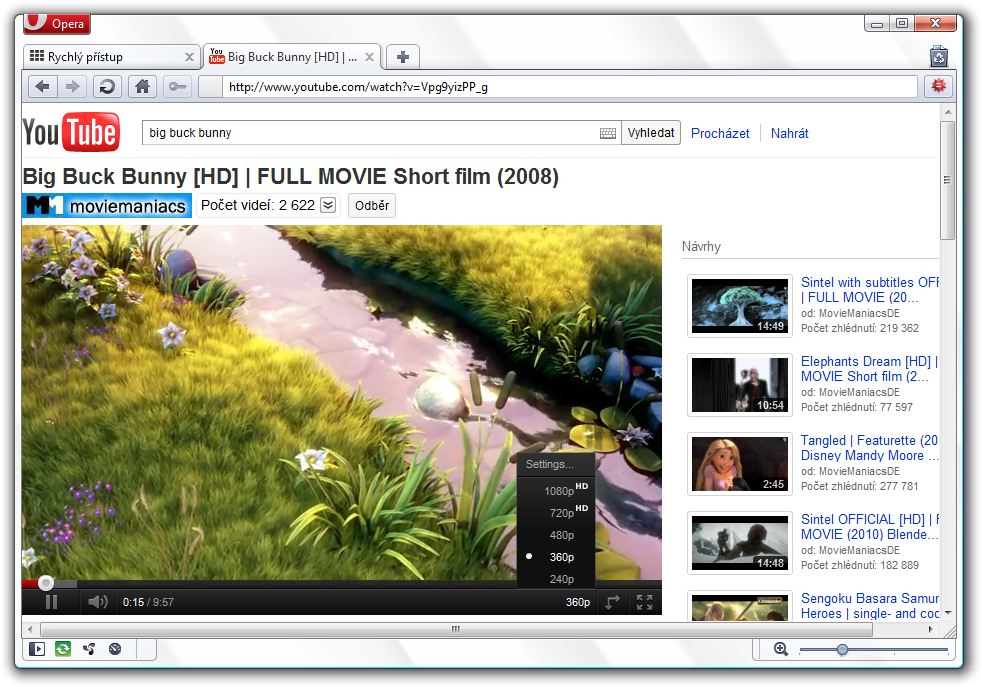Select 240p quality
The width and height of the screenshot is (982, 687).
556,579
